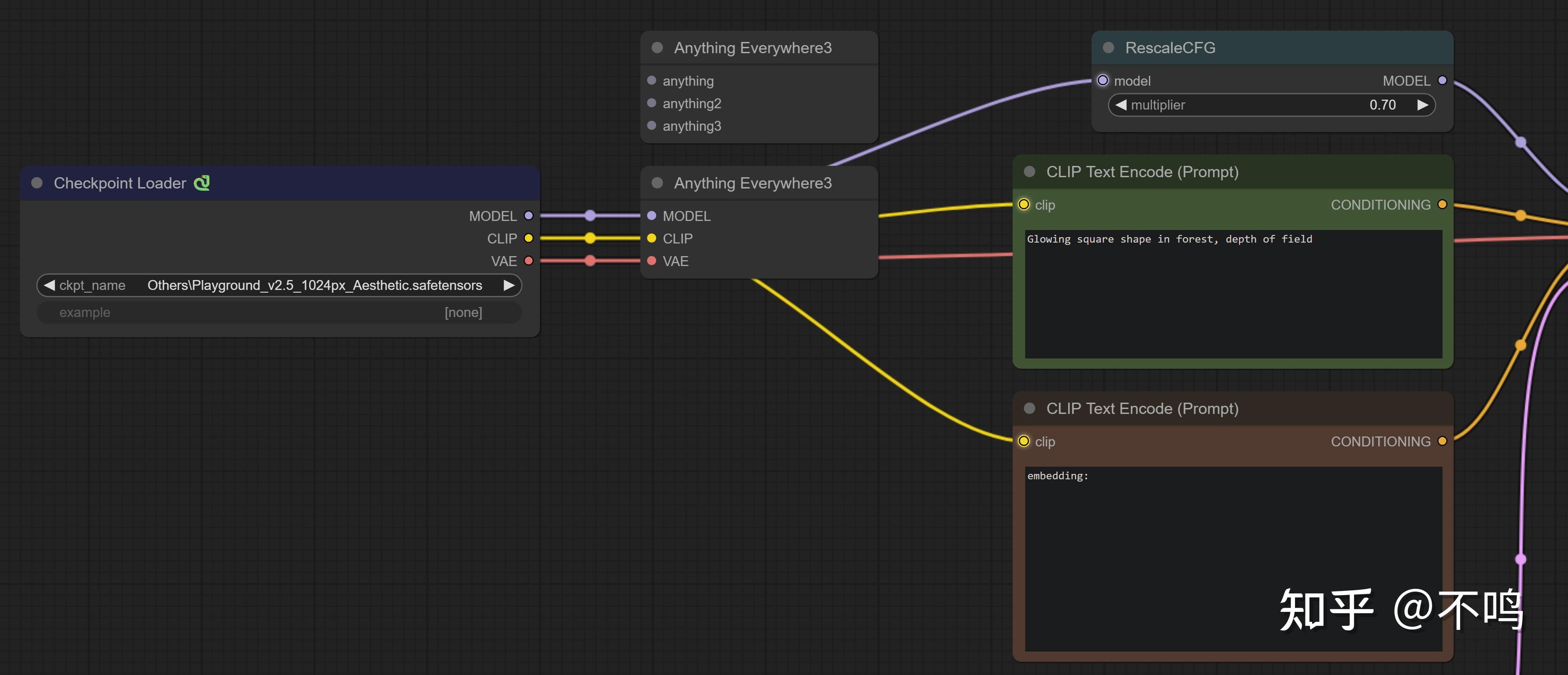Collapse the Checkpoint Loader node via its dot
Image resolution: width=1568 pixels, height=675 pixels.
pos(37,183)
